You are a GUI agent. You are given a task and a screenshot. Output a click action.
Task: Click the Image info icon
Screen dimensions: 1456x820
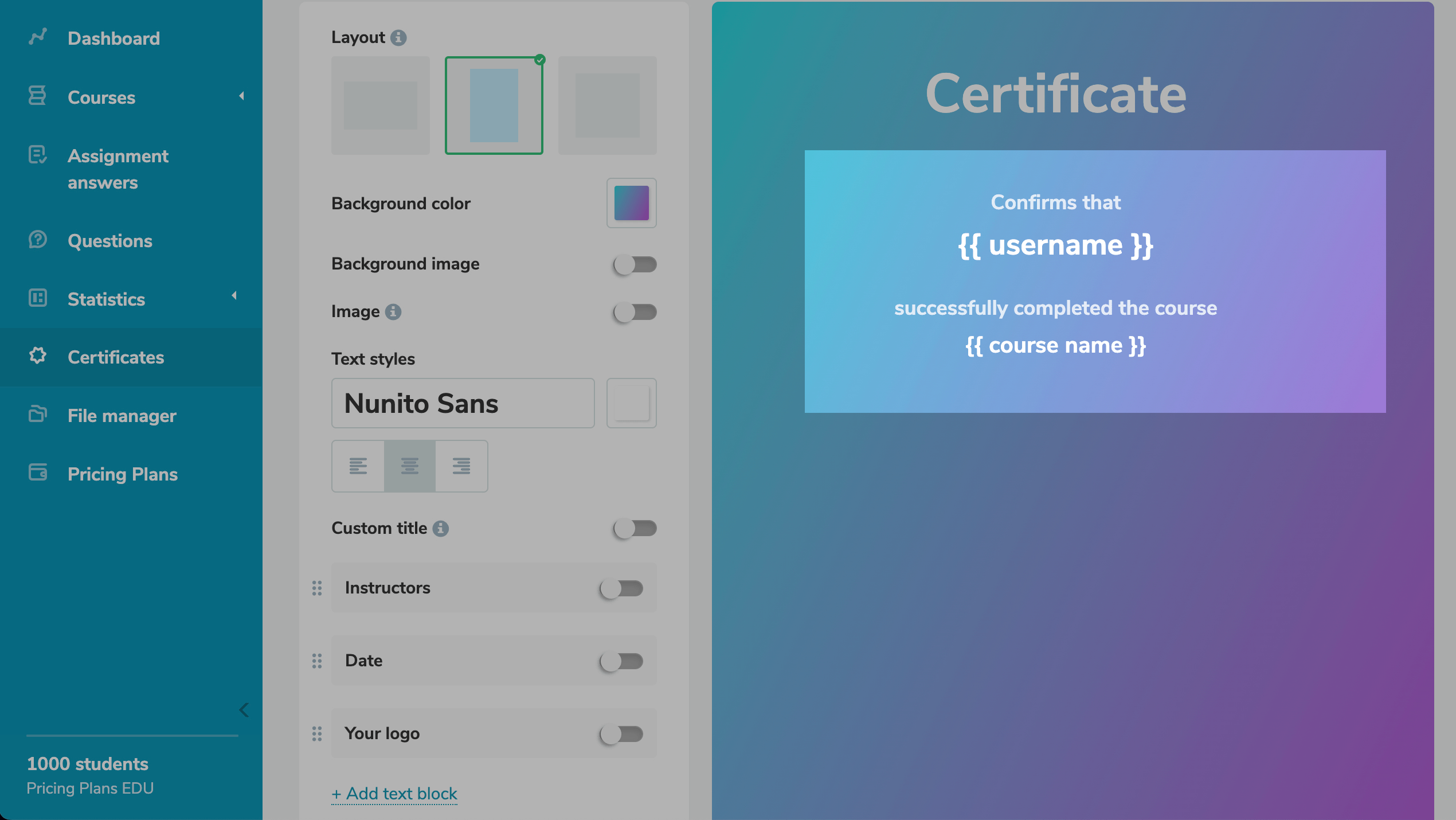pyautogui.click(x=393, y=311)
